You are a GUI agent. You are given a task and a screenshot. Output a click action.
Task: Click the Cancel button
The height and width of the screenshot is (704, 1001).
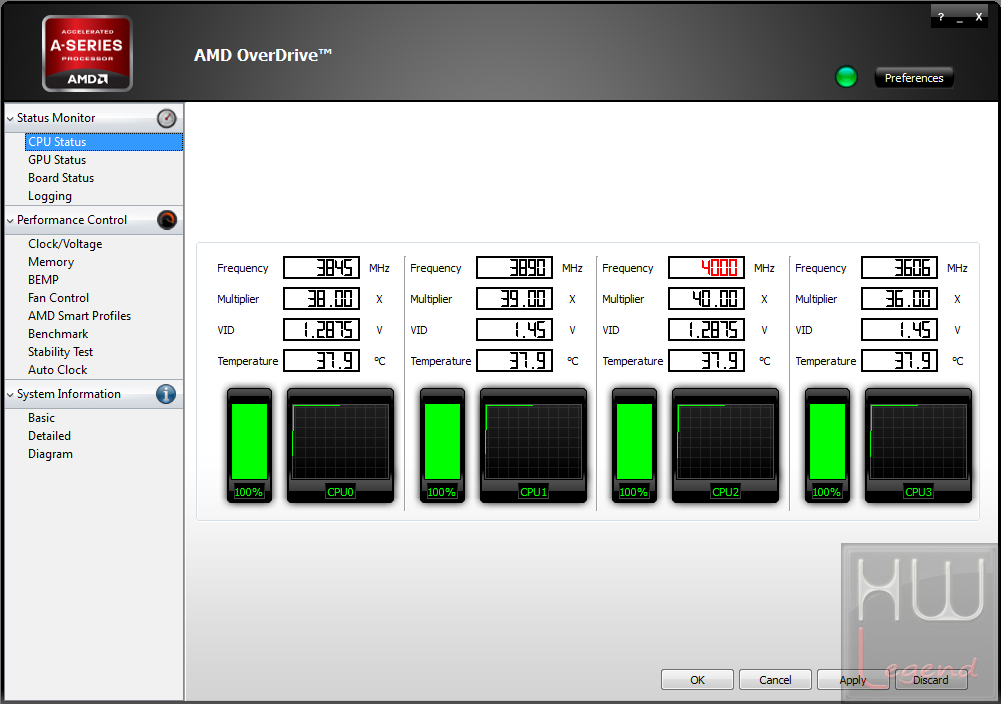[x=775, y=680]
